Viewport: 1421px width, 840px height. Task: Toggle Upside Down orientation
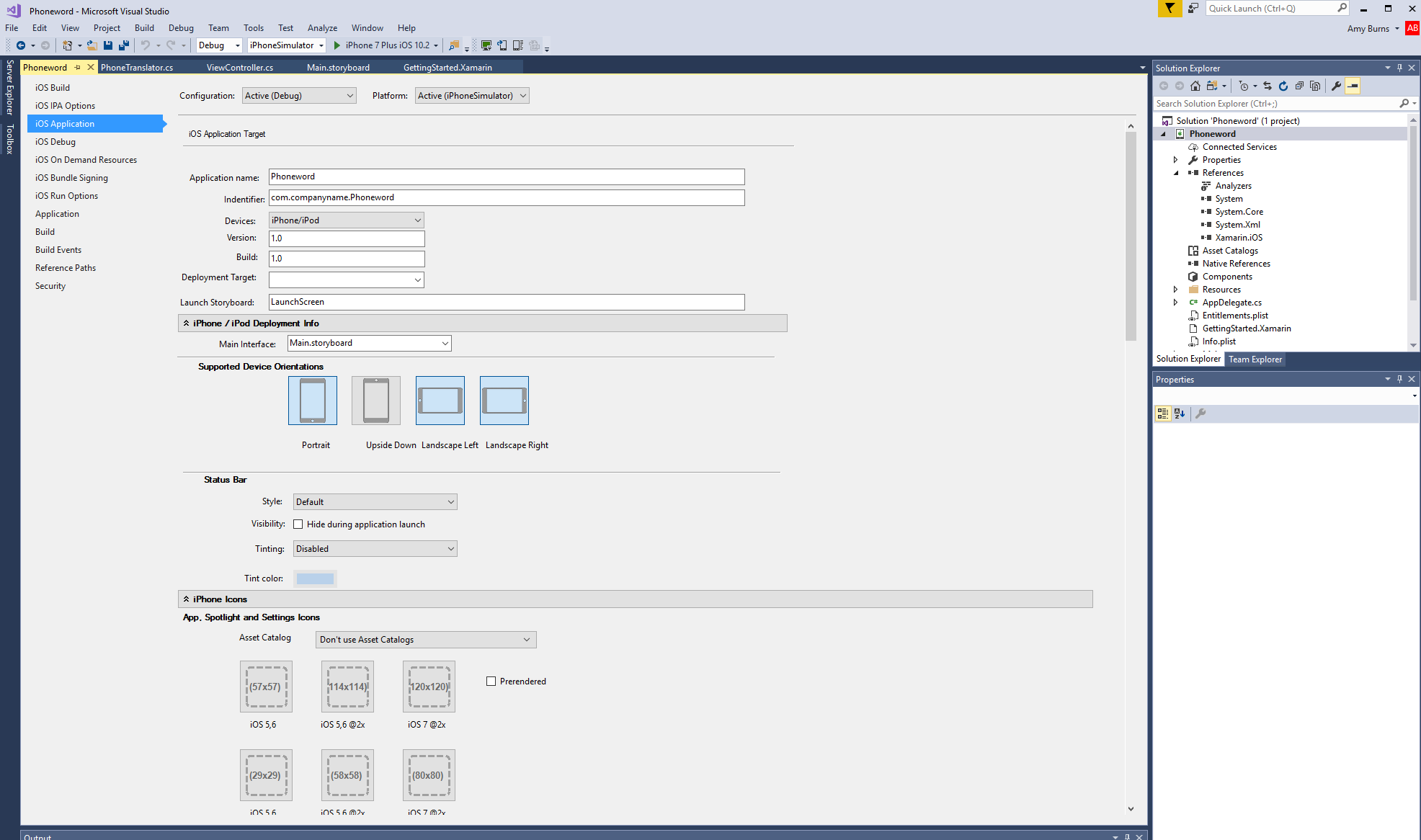(x=376, y=401)
